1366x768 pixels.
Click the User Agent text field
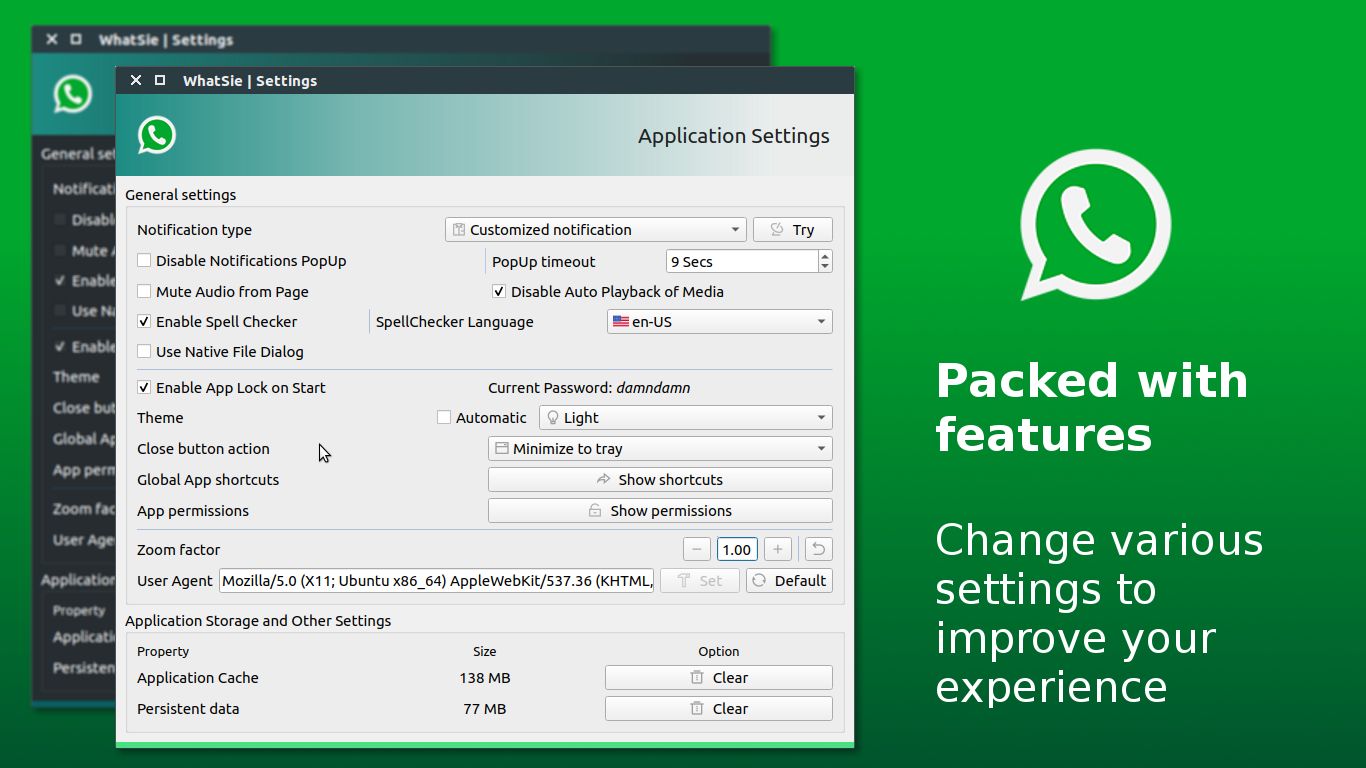click(x=437, y=581)
